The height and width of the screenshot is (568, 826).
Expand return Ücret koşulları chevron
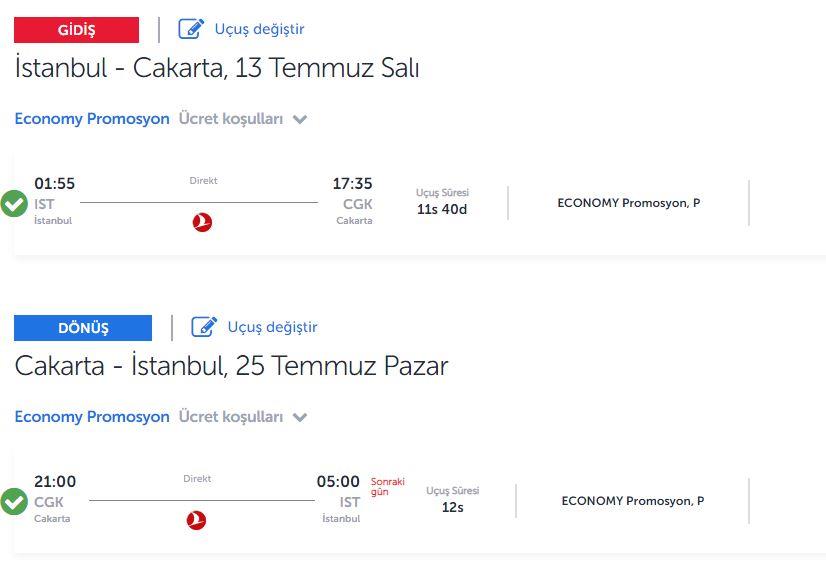tap(300, 418)
